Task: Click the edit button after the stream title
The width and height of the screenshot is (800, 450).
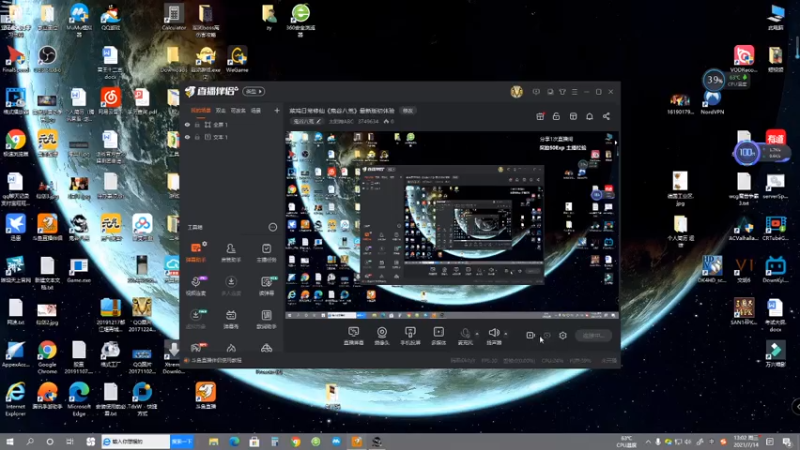Action: 408,110
